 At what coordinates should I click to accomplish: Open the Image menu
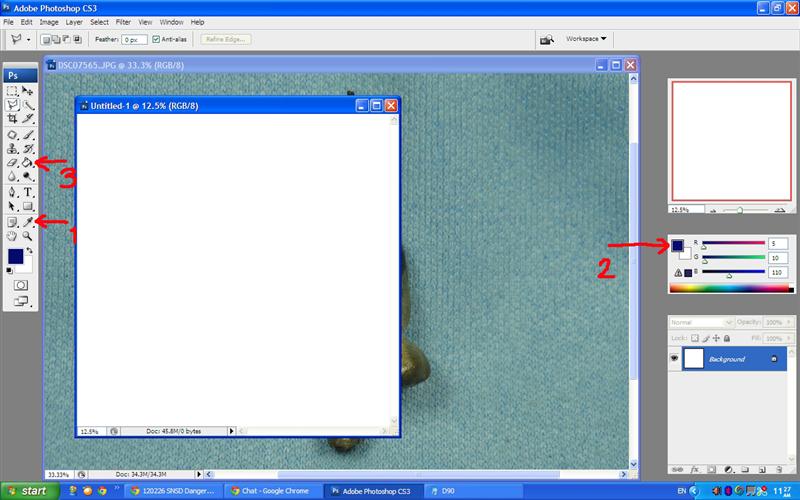point(47,21)
